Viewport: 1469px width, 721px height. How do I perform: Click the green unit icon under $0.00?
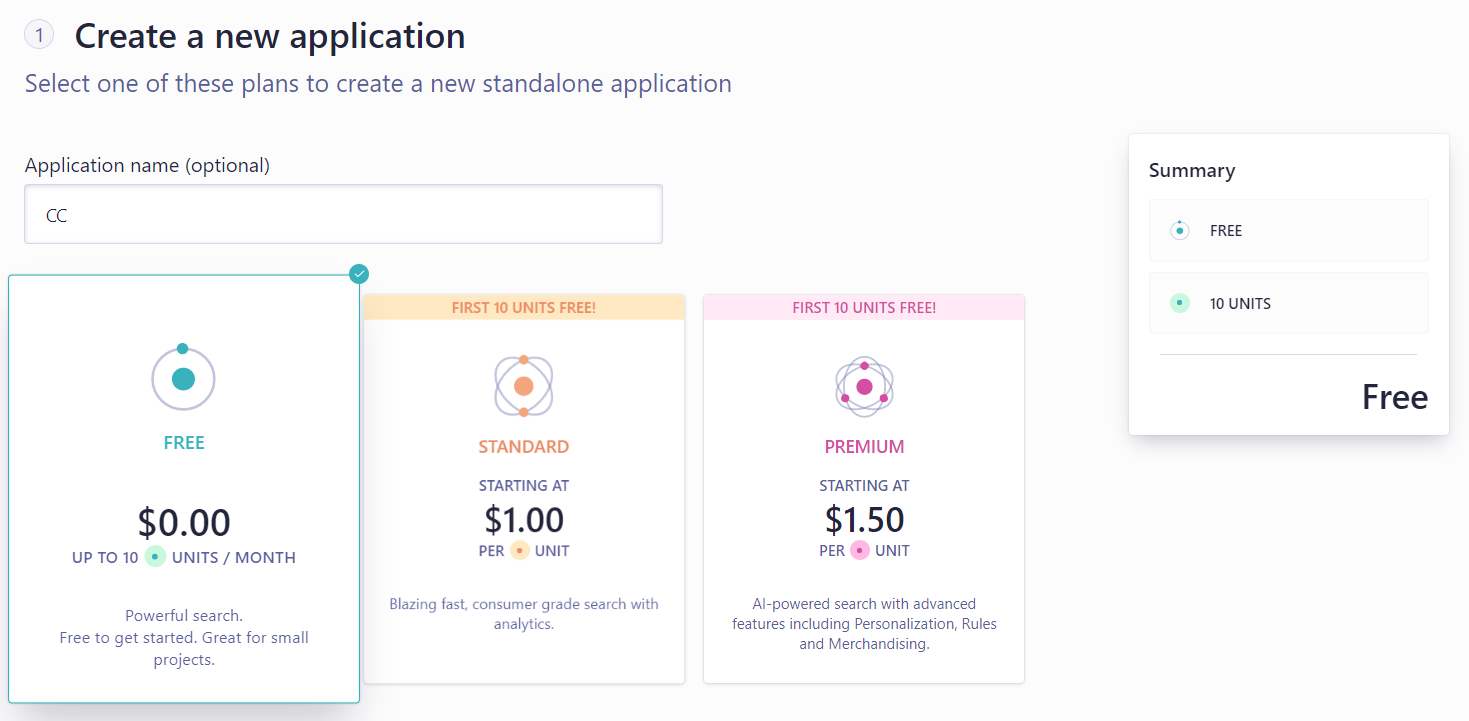[155, 557]
